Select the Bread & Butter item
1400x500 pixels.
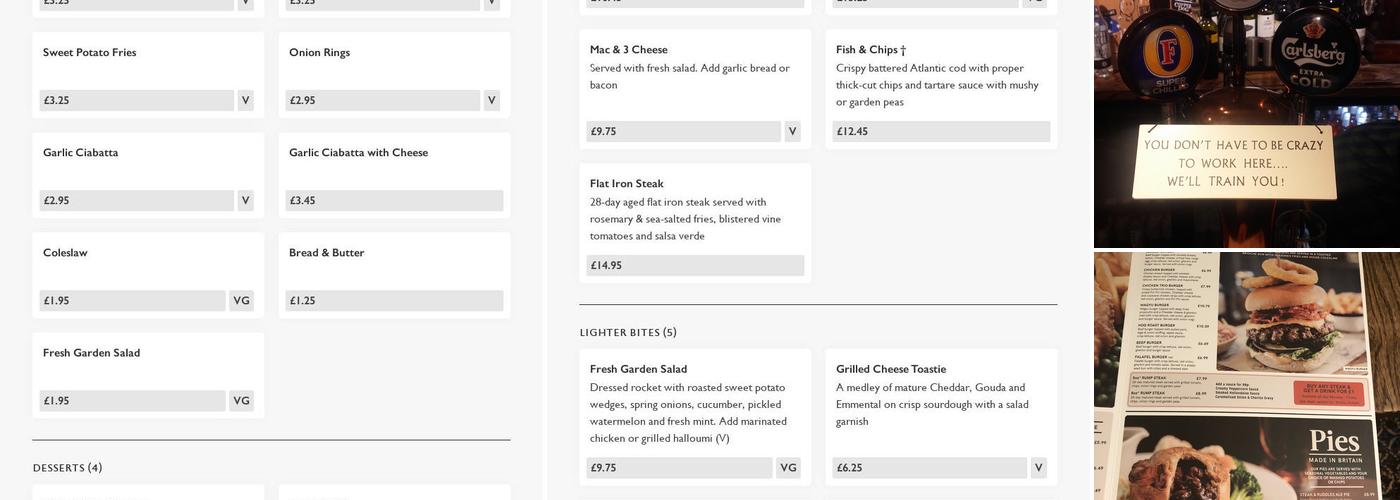pos(394,275)
